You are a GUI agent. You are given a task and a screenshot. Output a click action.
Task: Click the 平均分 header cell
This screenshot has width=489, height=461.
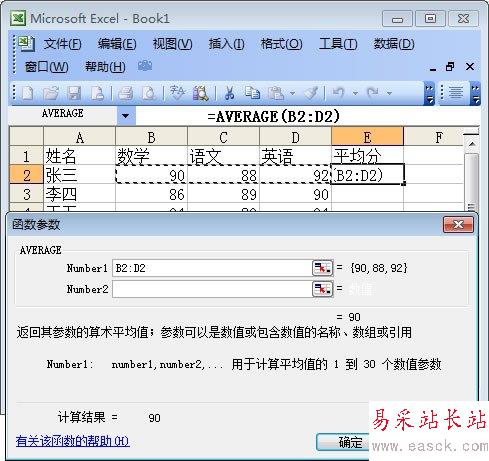tap(367, 156)
